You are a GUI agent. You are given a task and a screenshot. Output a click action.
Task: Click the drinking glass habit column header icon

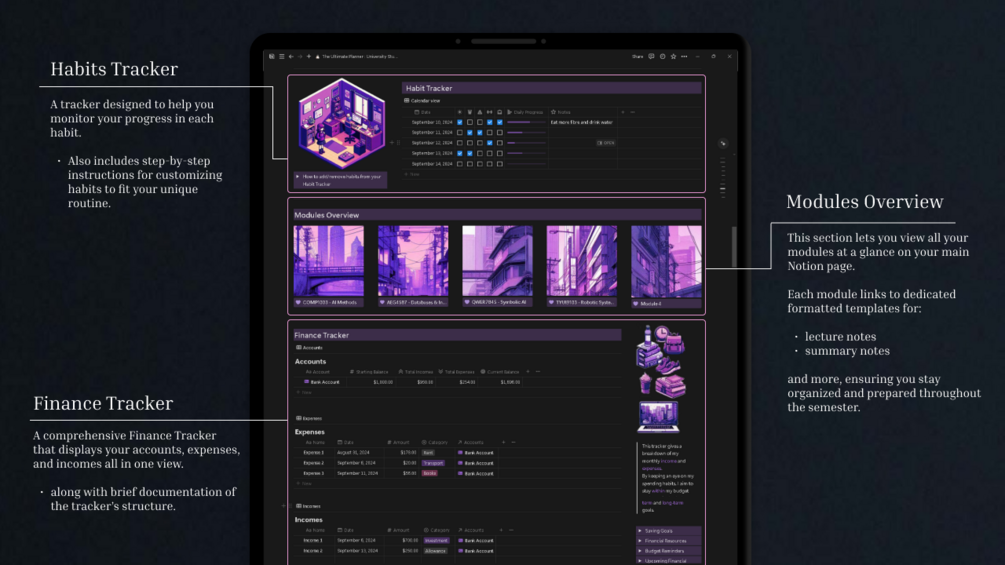(x=470, y=112)
